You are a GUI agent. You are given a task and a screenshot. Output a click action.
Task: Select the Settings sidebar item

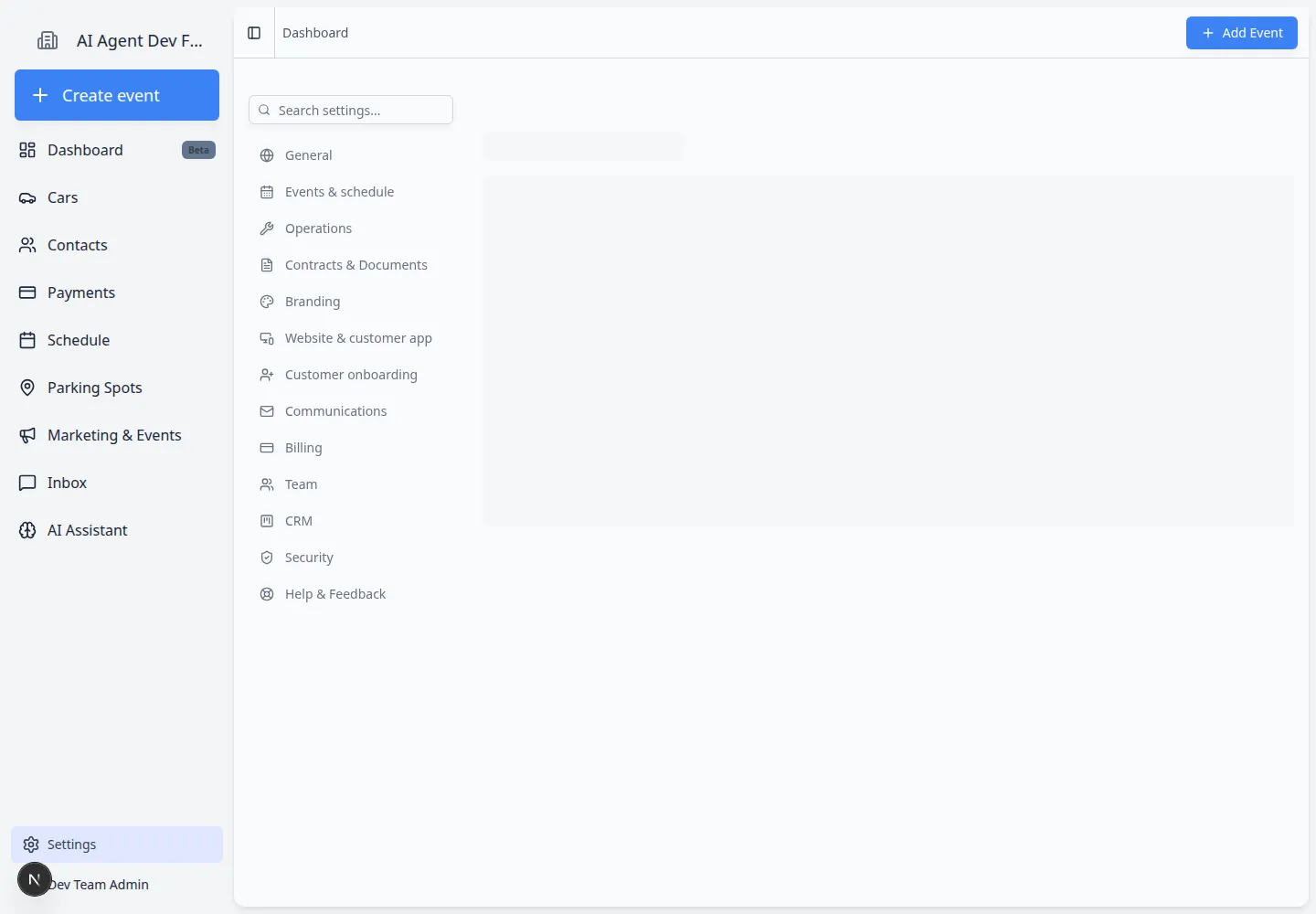[x=117, y=845]
